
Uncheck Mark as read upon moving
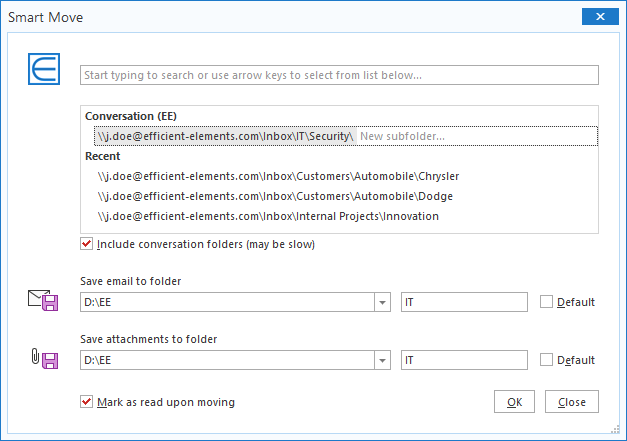(x=86, y=402)
